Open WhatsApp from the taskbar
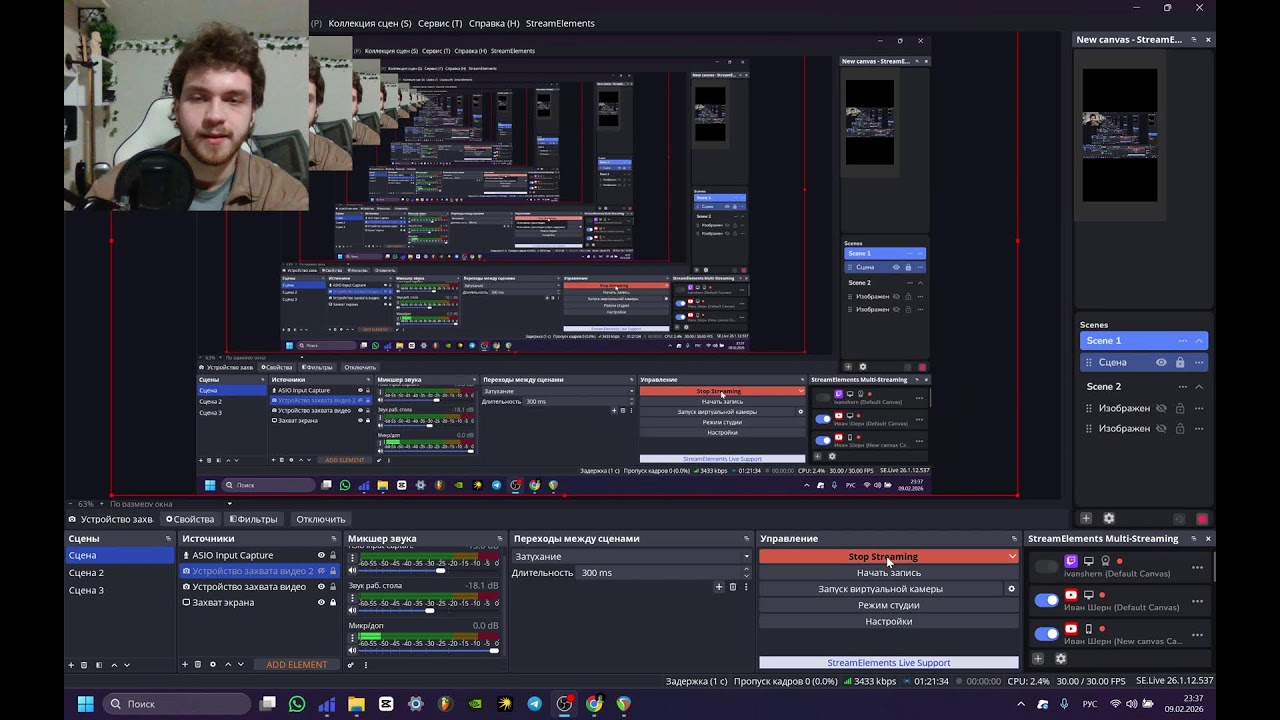Viewport: 1280px width, 720px height. pos(297,704)
